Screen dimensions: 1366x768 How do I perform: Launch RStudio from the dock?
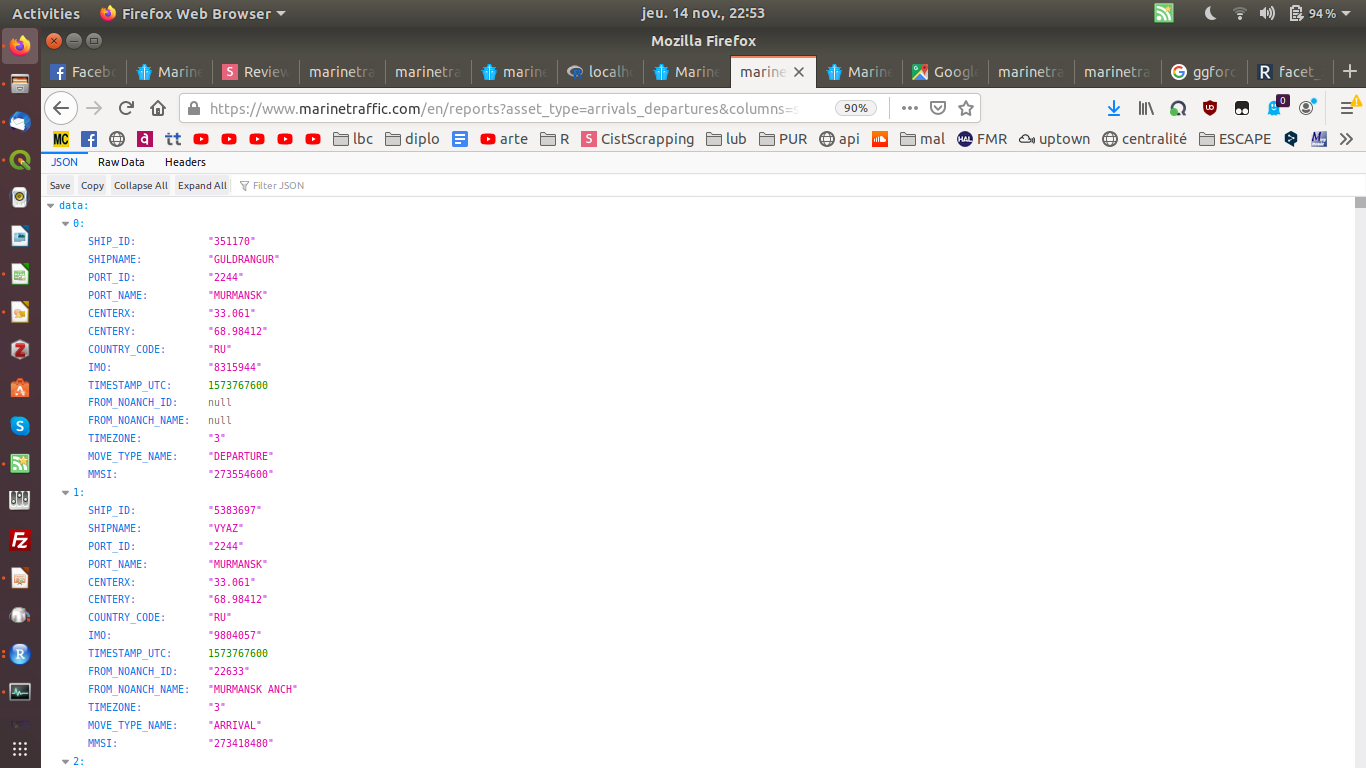(20, 654)
